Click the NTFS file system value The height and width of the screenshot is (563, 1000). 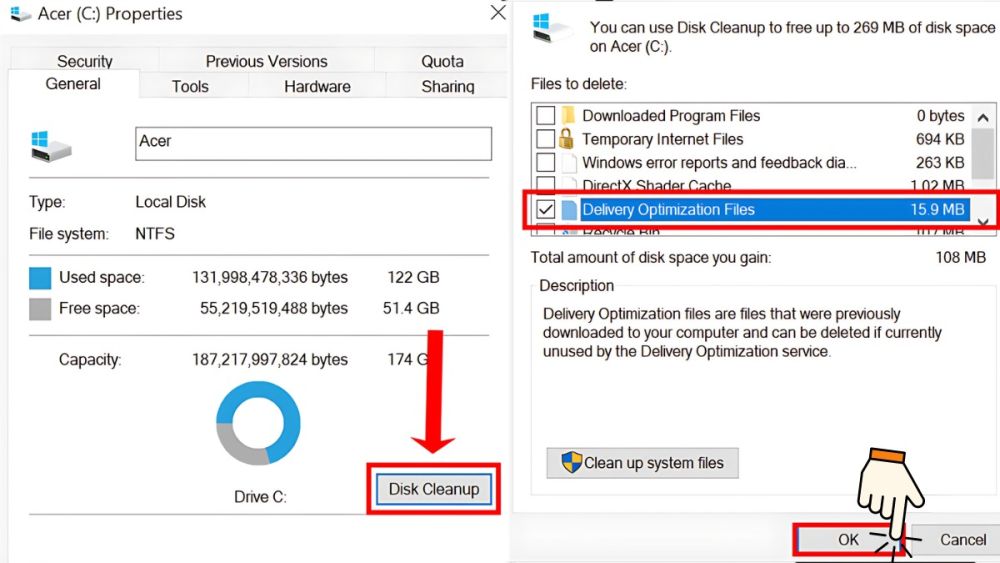[155, 233]
